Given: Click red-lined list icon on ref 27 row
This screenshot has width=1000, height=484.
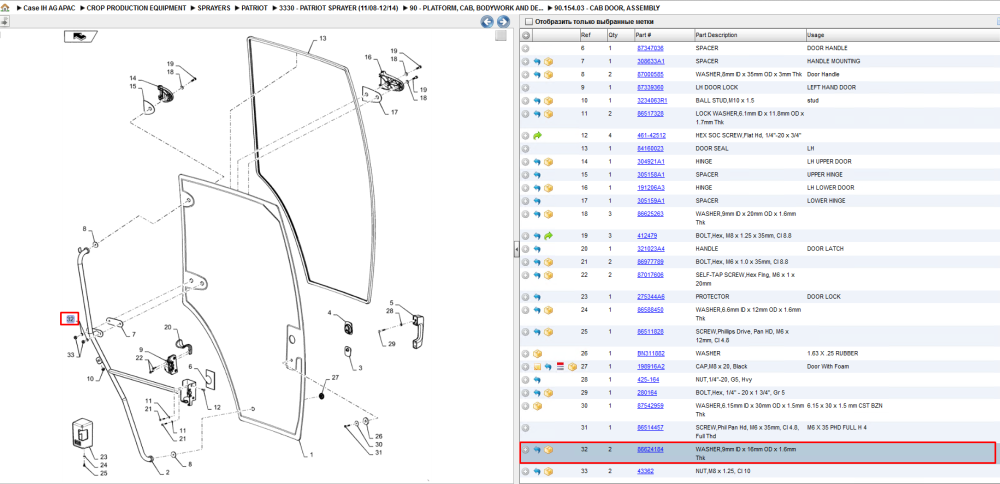Looking at the screenshot, I should click(x=561, y=367).
